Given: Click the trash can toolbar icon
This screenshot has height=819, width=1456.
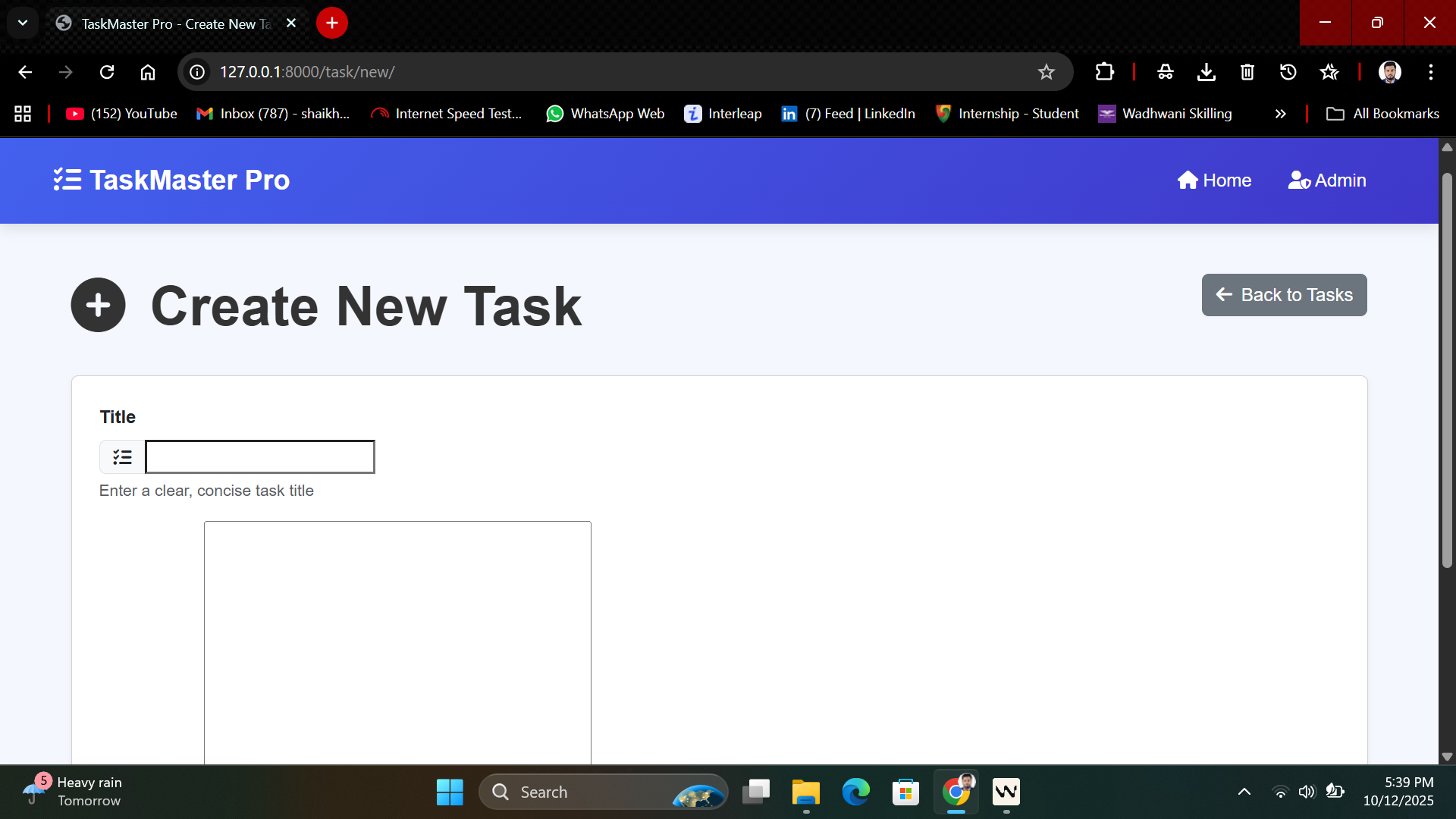Looking at the screenshot, I should [x=1247, y=72].
